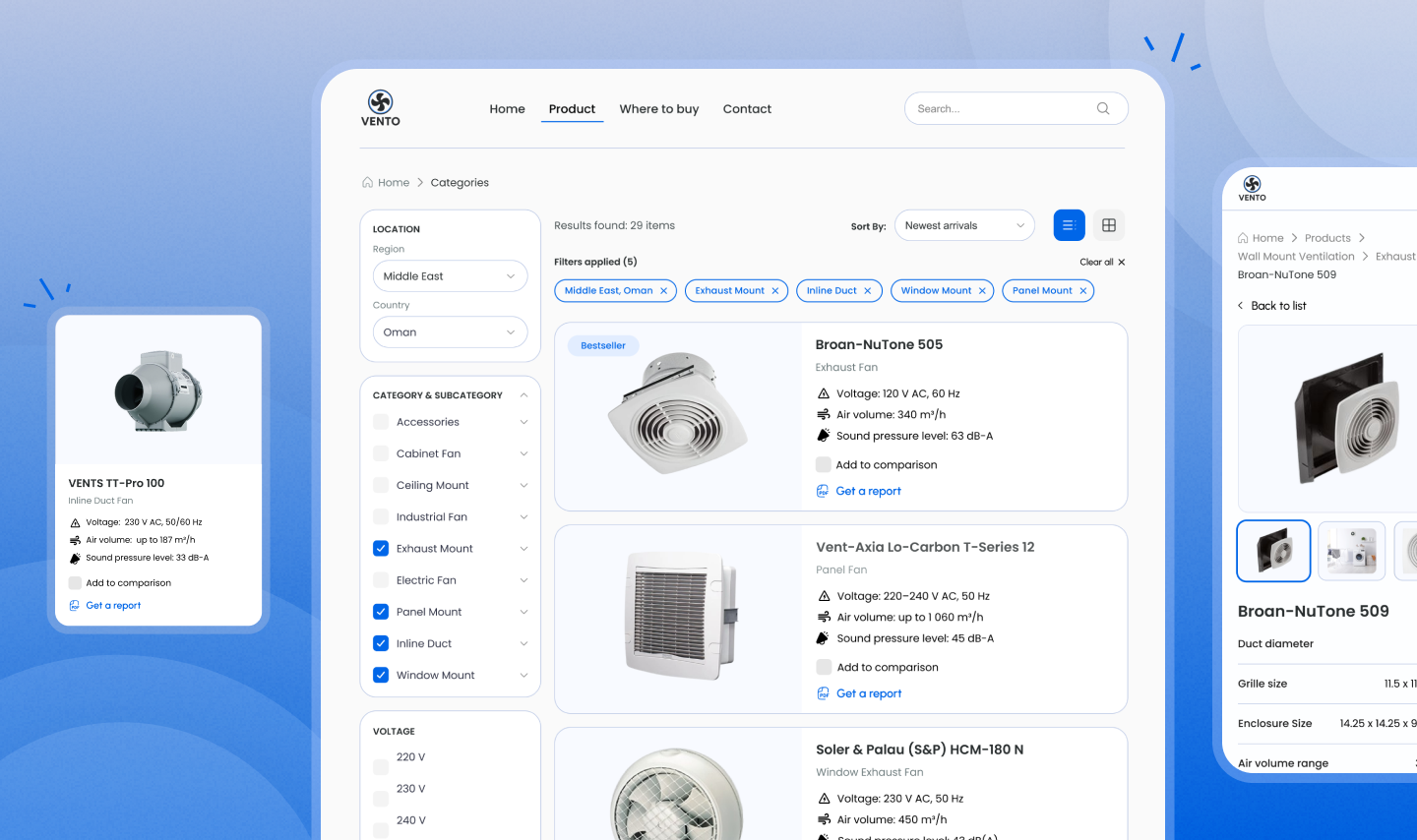
Task: Collapse the Category & Subcategory section
Action: pyautogui.click(x=524, y=395)
